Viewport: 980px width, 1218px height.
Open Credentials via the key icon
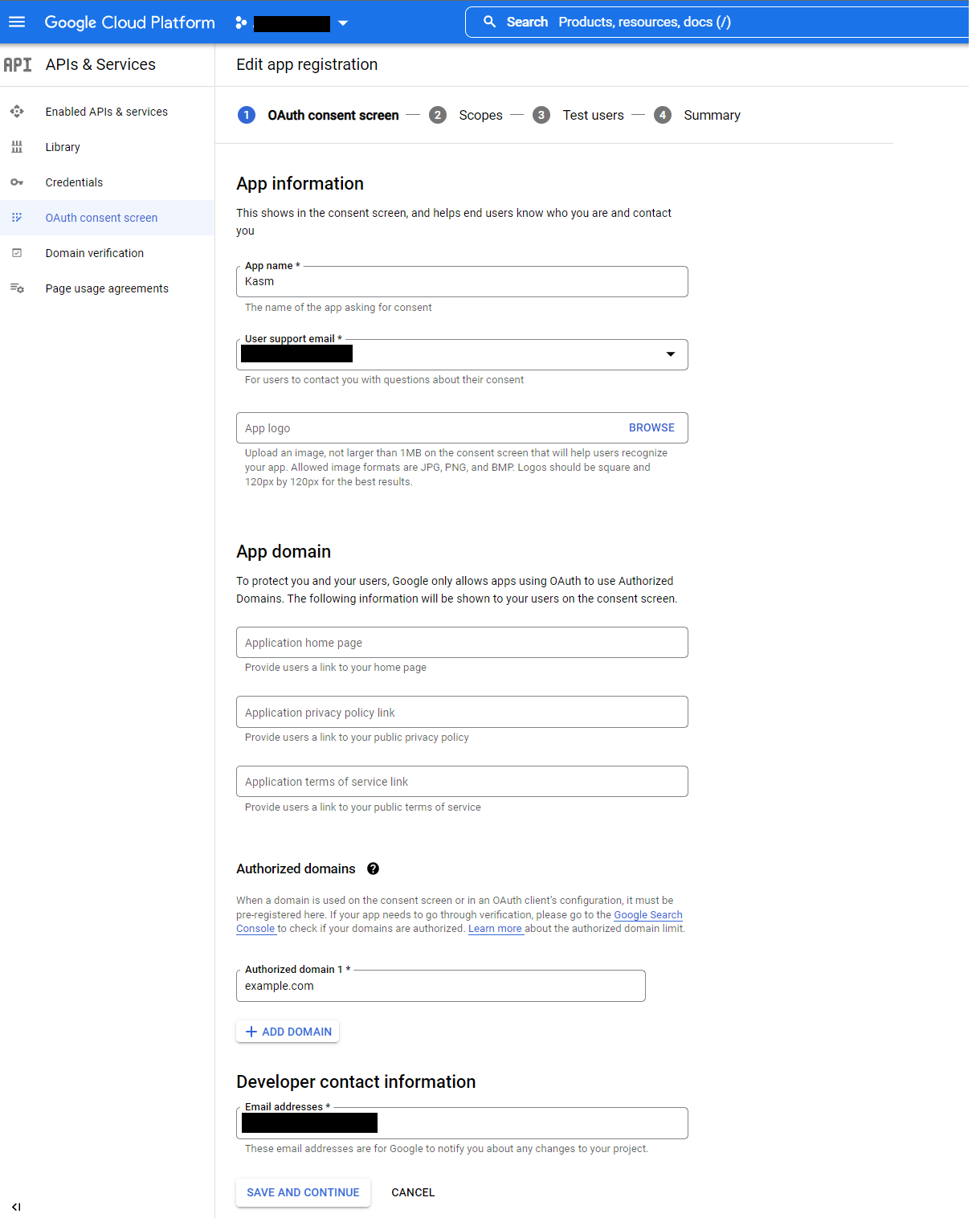[x=17, y=182]
